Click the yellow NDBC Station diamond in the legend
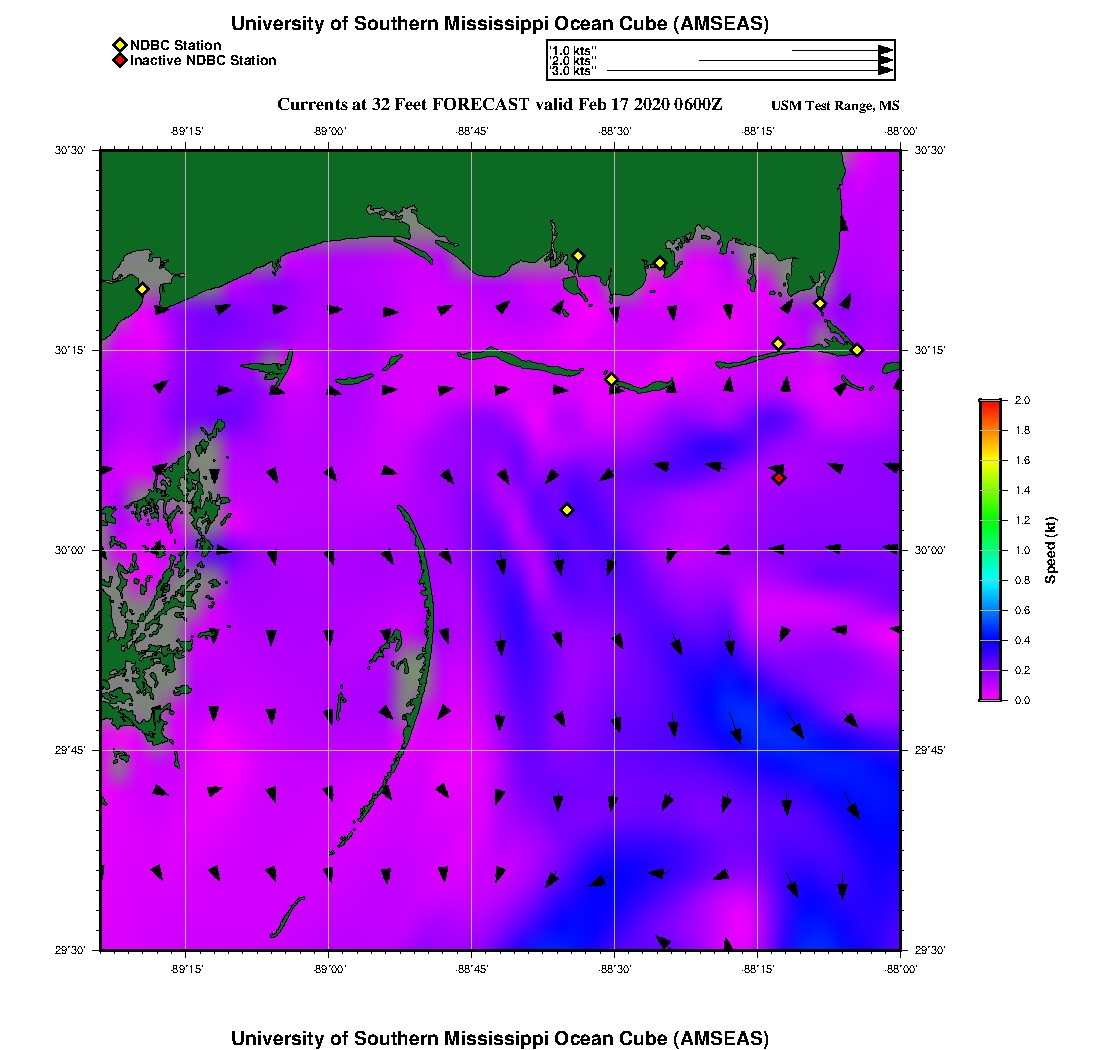 (x=119, y=45)
